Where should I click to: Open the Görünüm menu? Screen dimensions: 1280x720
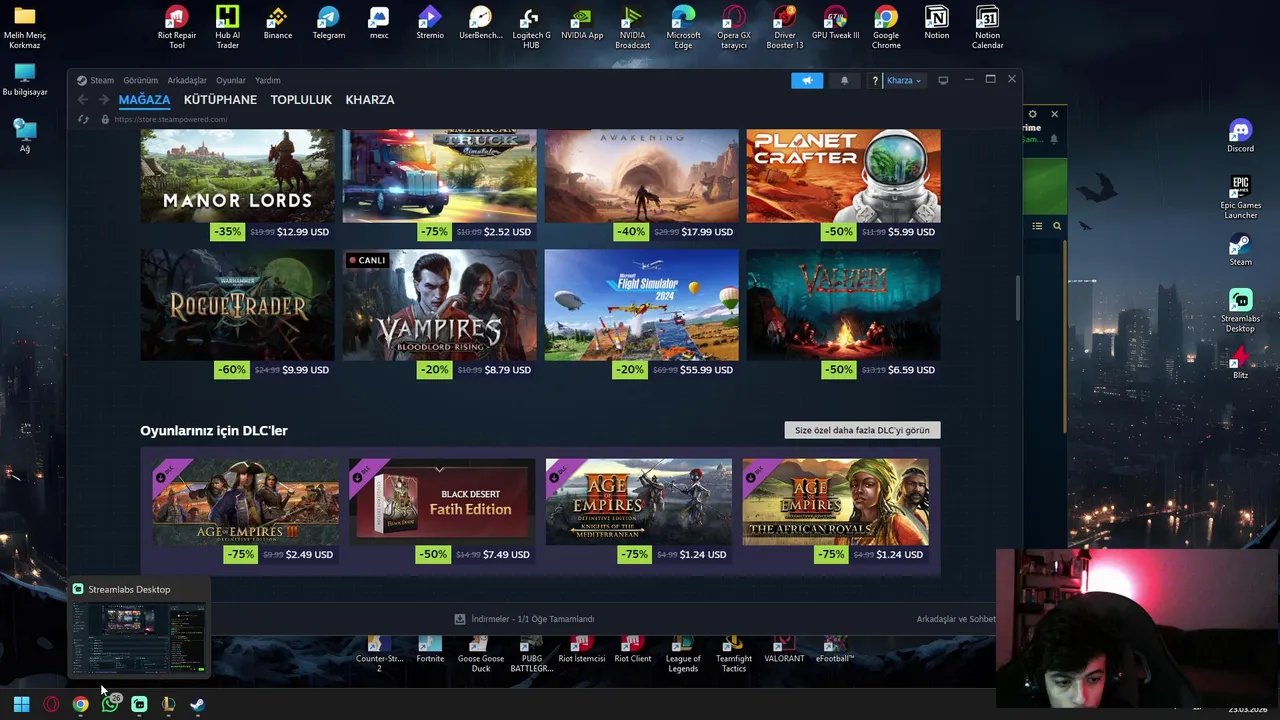pyautogui.click(x=141, y=80)
